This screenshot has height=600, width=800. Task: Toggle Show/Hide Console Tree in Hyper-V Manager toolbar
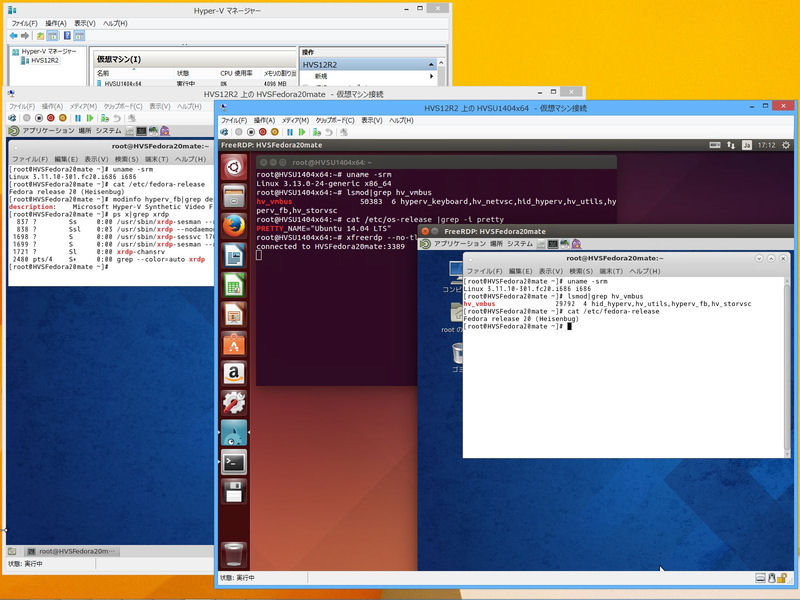pos(53,36)
